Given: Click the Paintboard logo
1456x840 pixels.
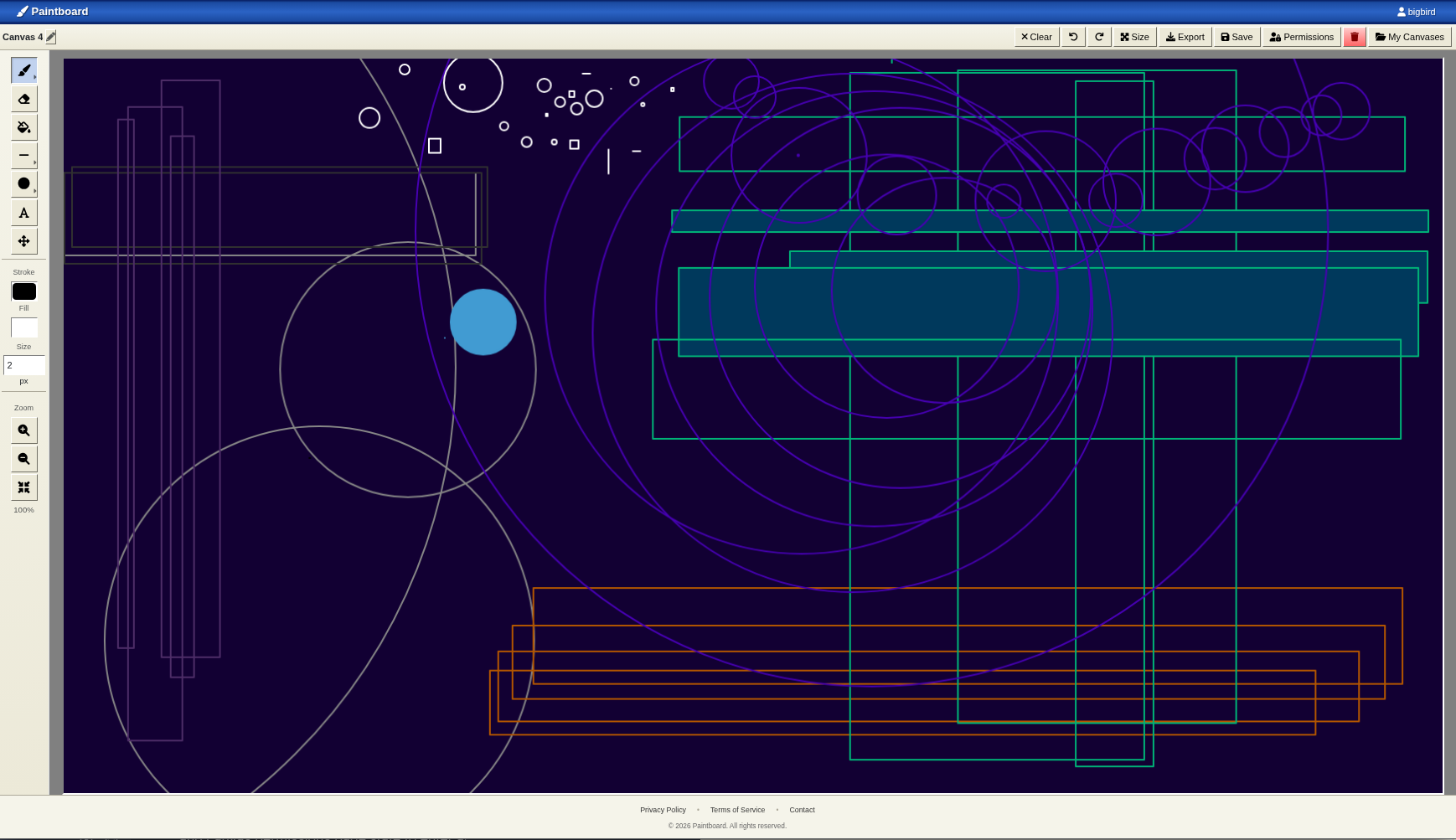Looking at the screenshot, I should pos(52,11).
